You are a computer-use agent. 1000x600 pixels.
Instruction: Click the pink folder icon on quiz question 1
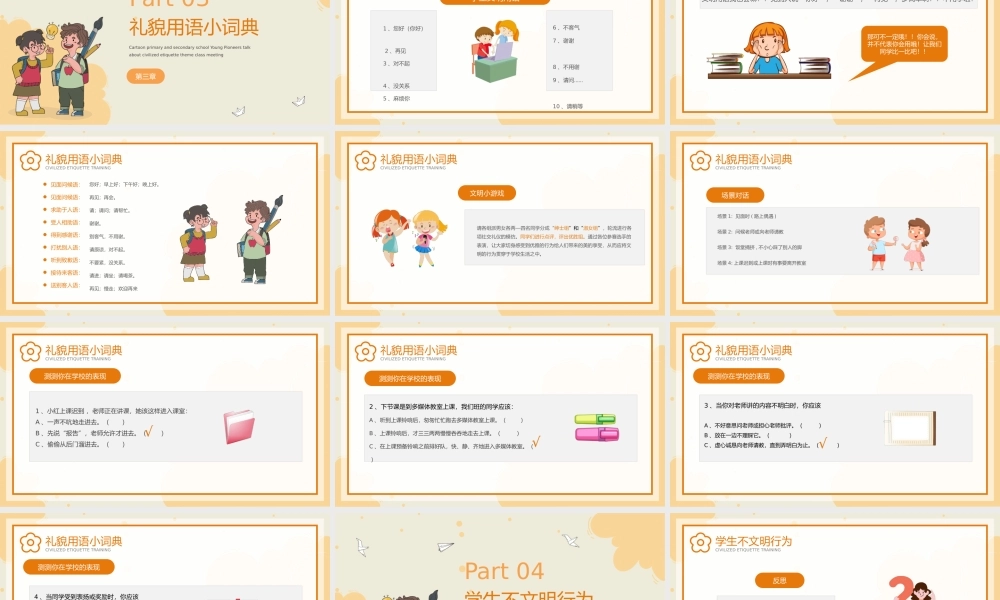(x=239, y=427)
